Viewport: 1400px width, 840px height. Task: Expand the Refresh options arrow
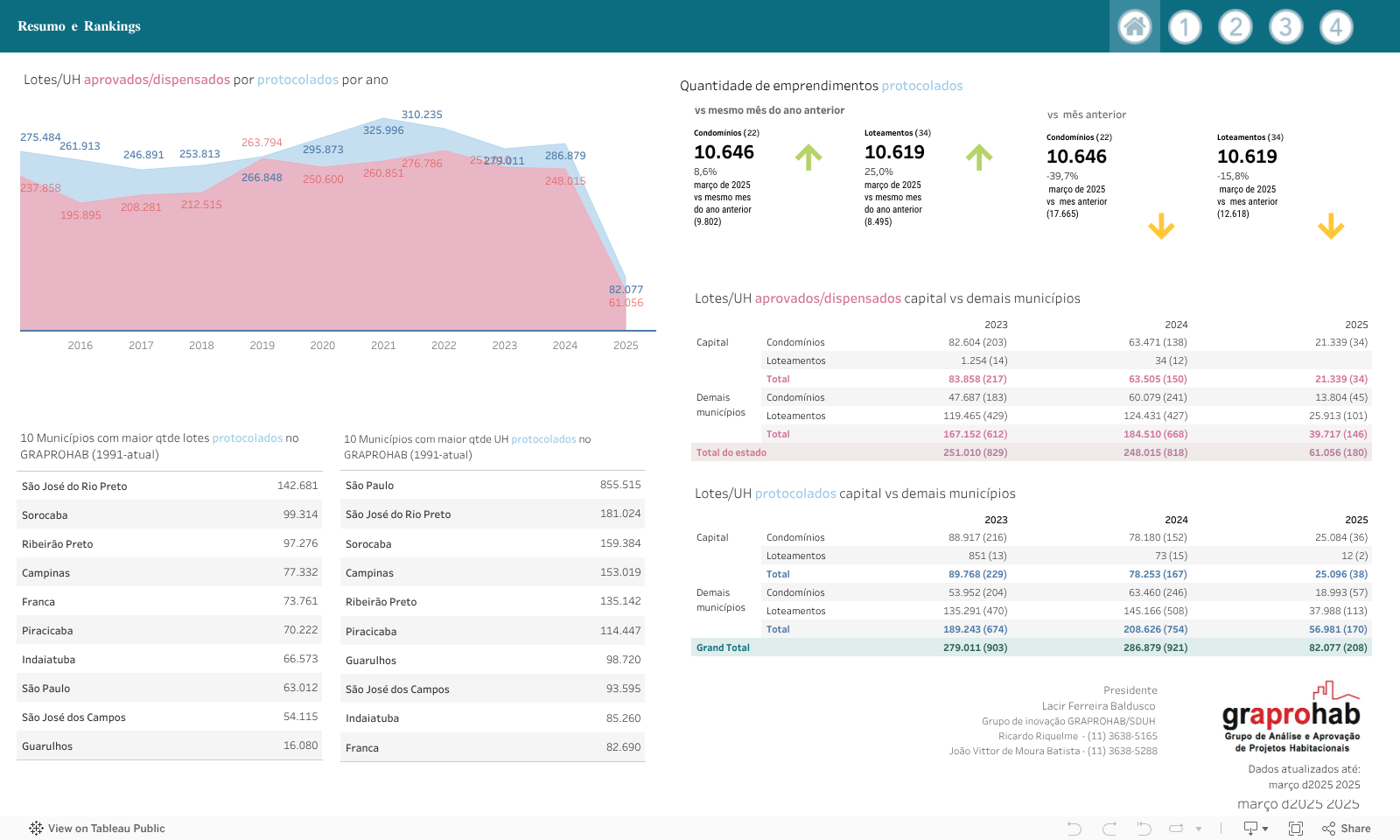point(1199,829)
